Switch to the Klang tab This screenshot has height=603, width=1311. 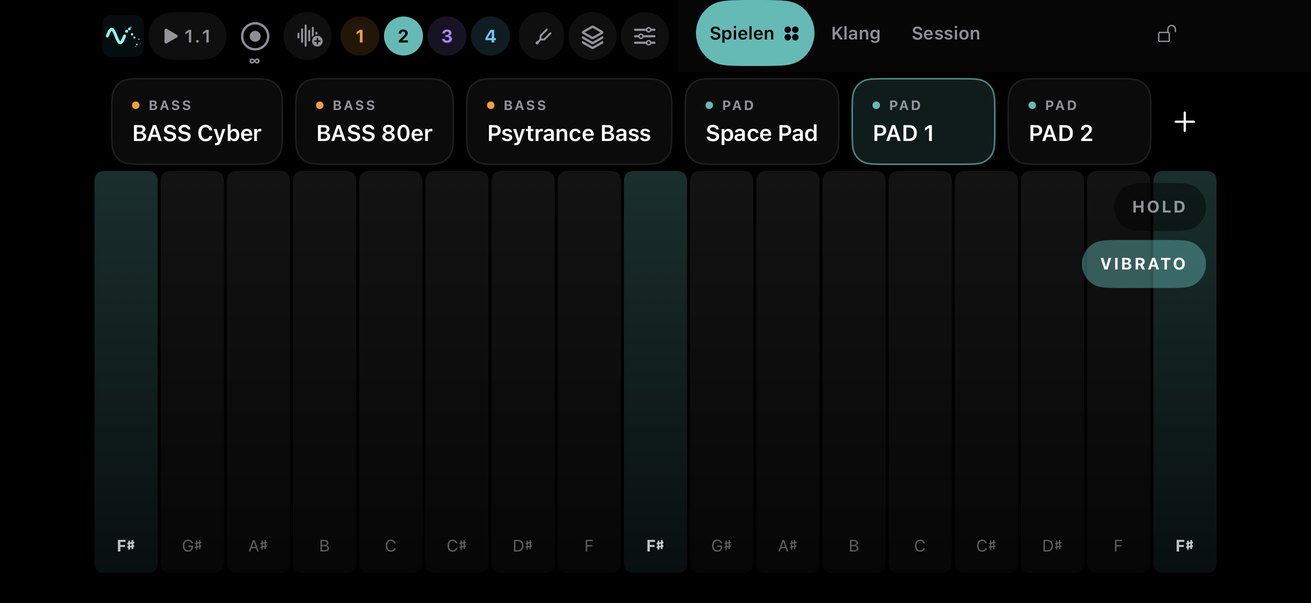[856, 33]
